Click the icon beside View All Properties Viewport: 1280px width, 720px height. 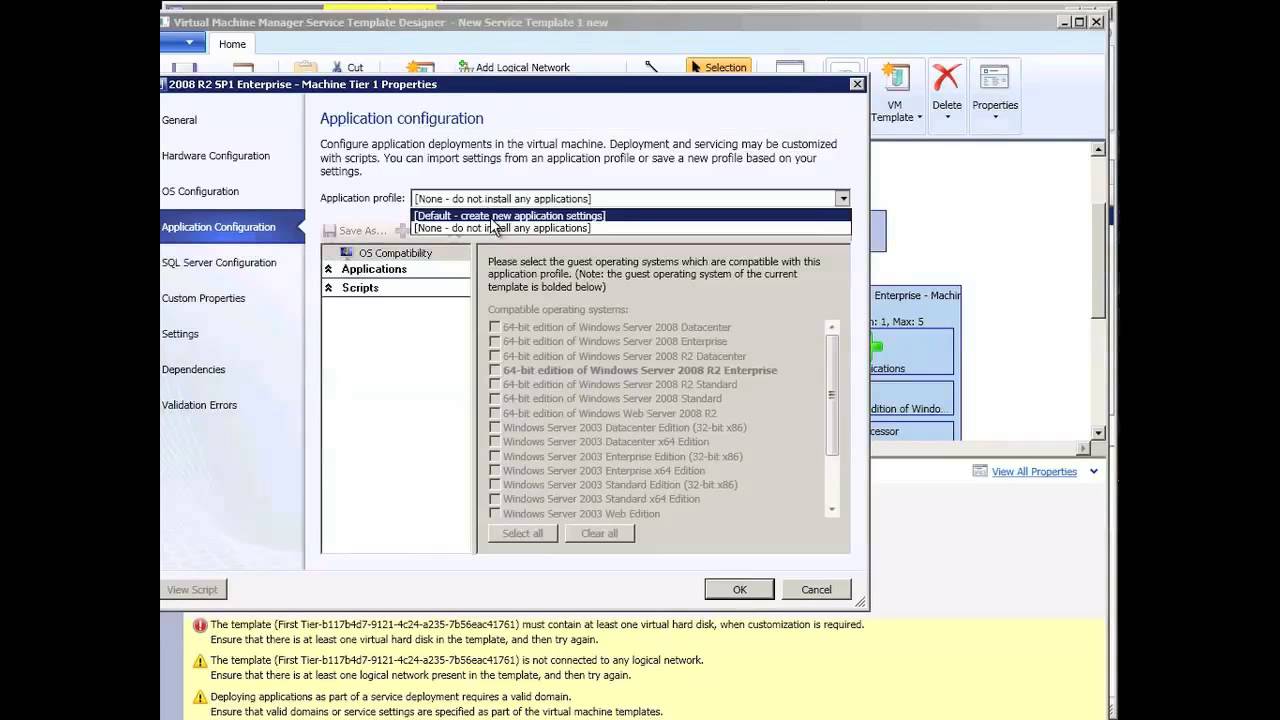980,471
